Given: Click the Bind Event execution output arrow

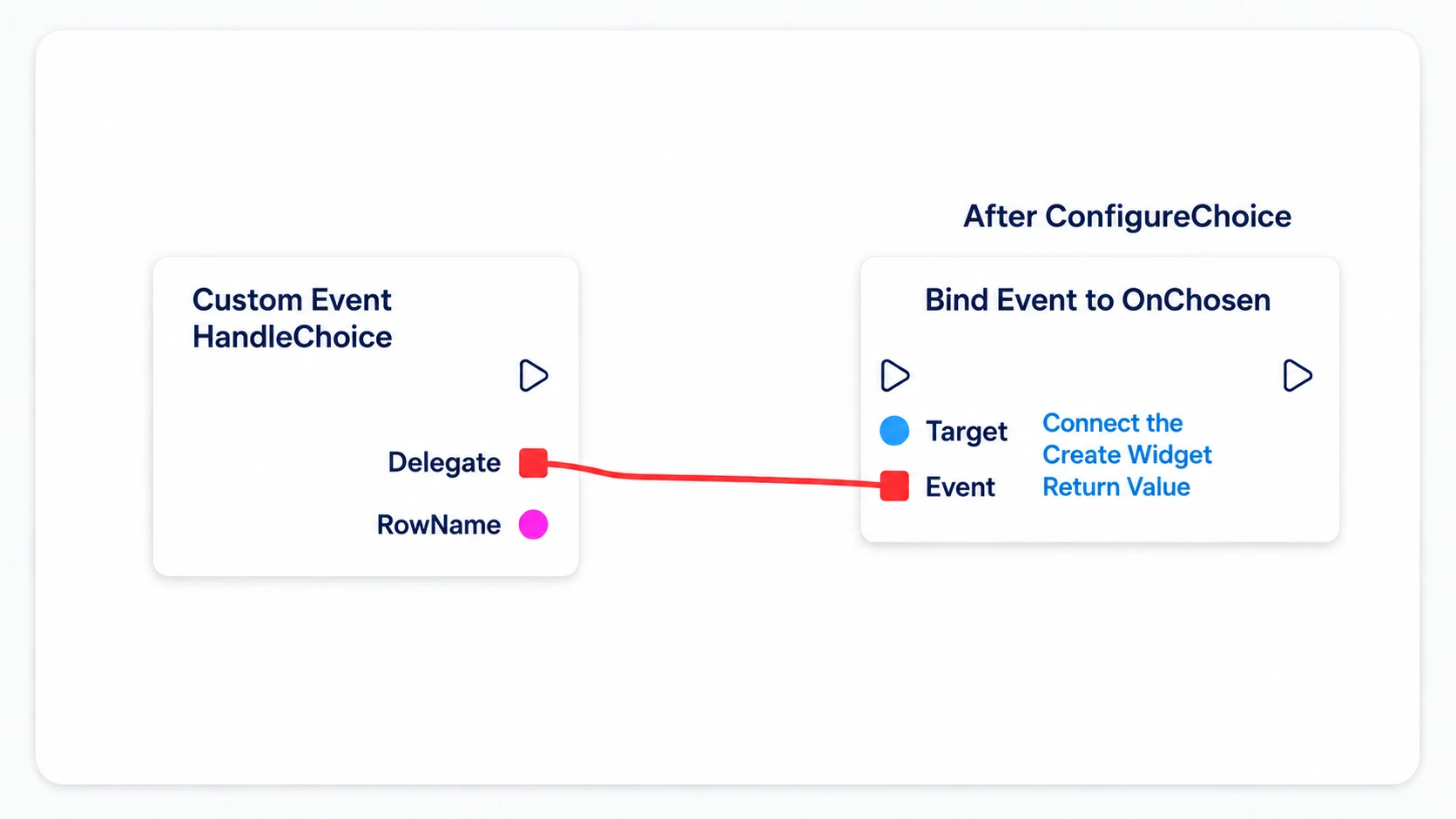Looking at the screenshot, I should [1298, 376].
